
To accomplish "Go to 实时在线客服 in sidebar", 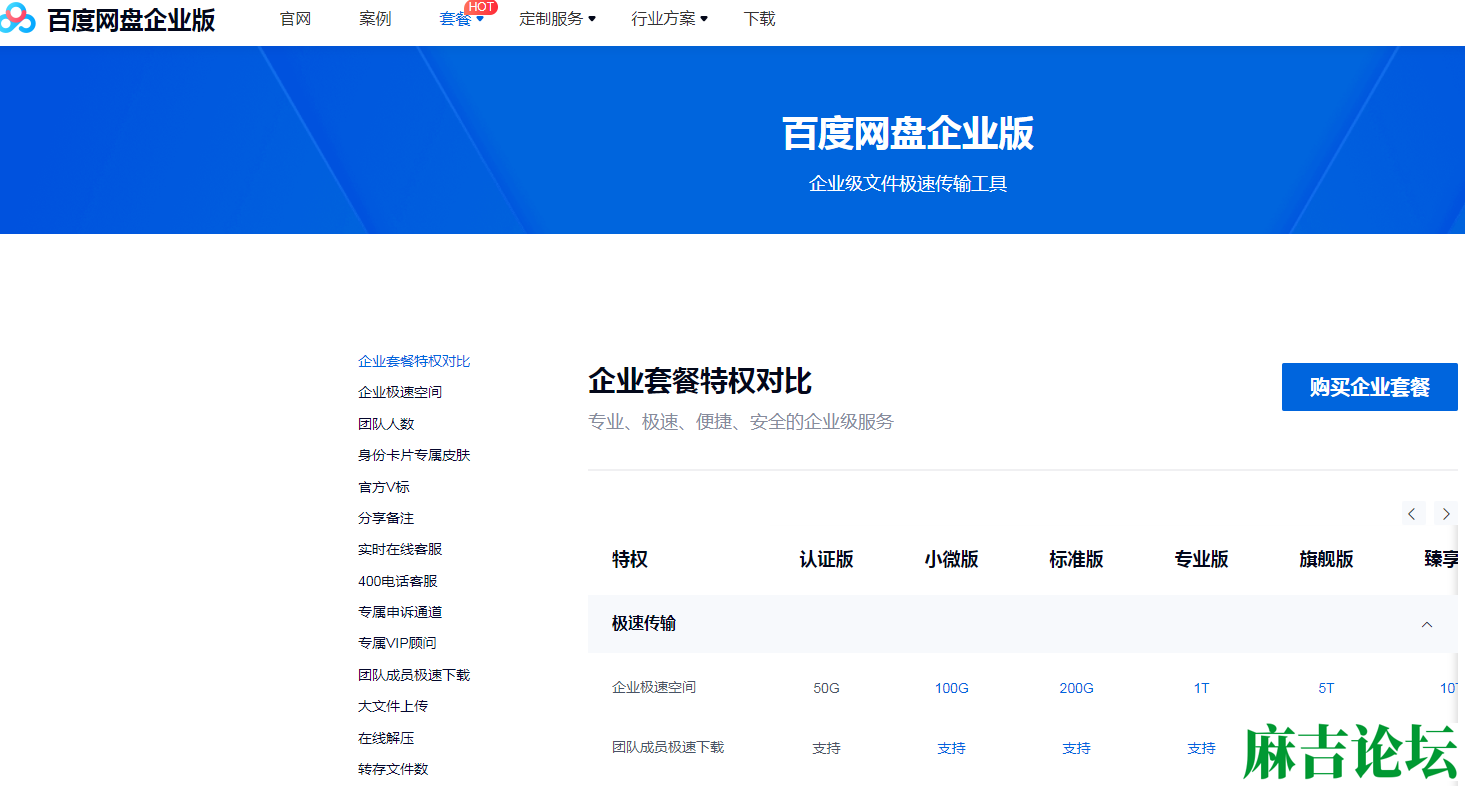I will (400, 549).
